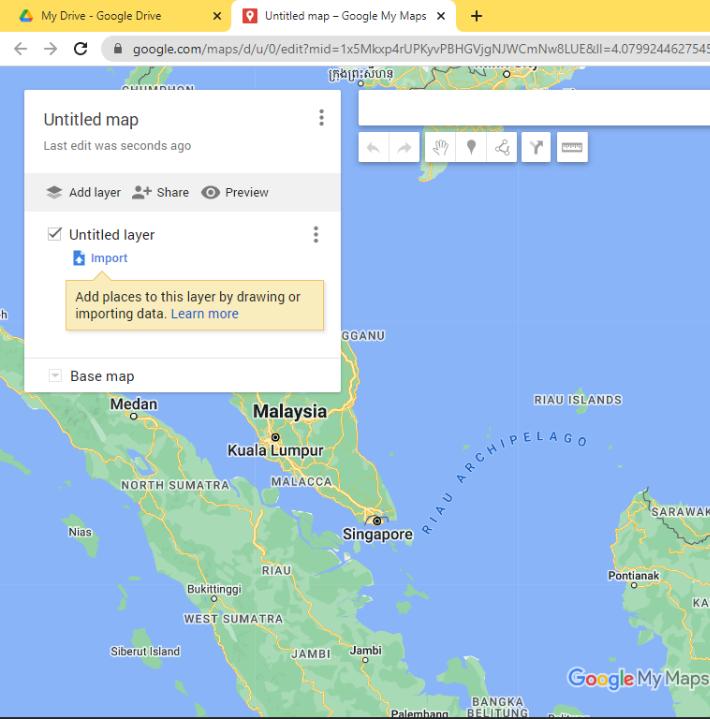This screenshot has height=719, width=710.
Task: Click the Bukittinggi city label
Action: coord(214,589)
